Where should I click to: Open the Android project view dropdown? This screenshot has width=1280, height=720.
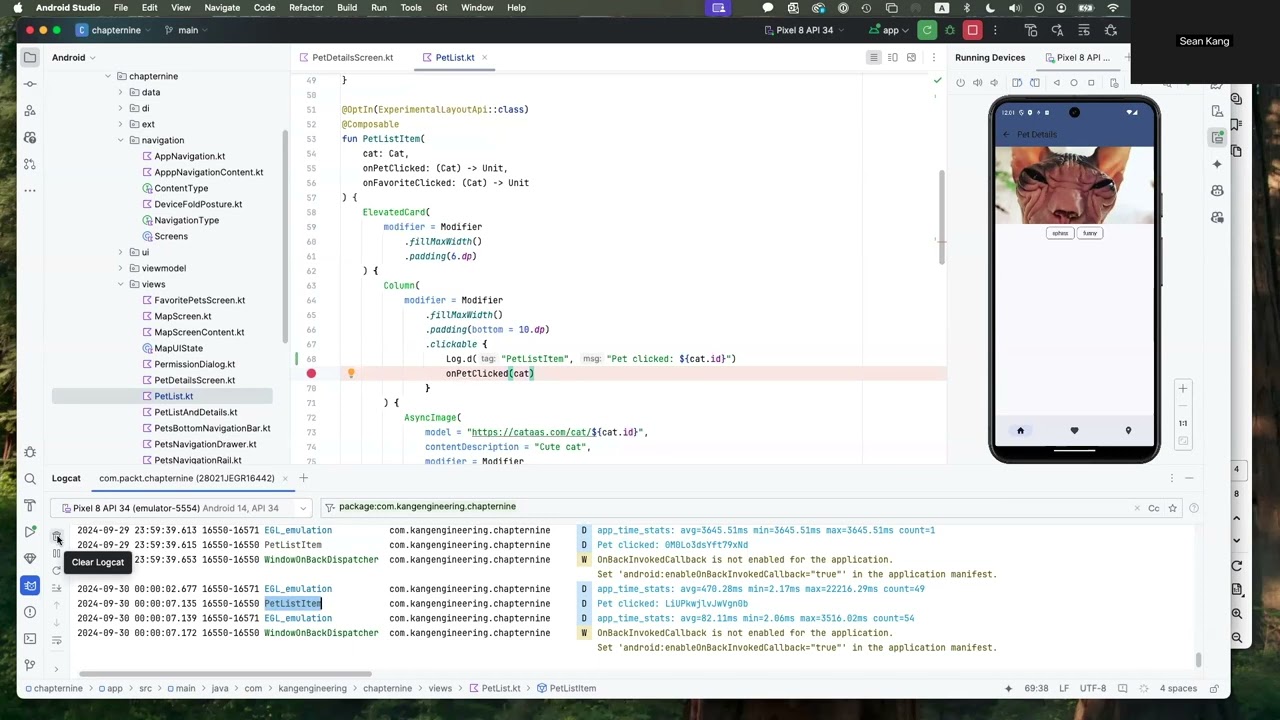coord(75,57)
